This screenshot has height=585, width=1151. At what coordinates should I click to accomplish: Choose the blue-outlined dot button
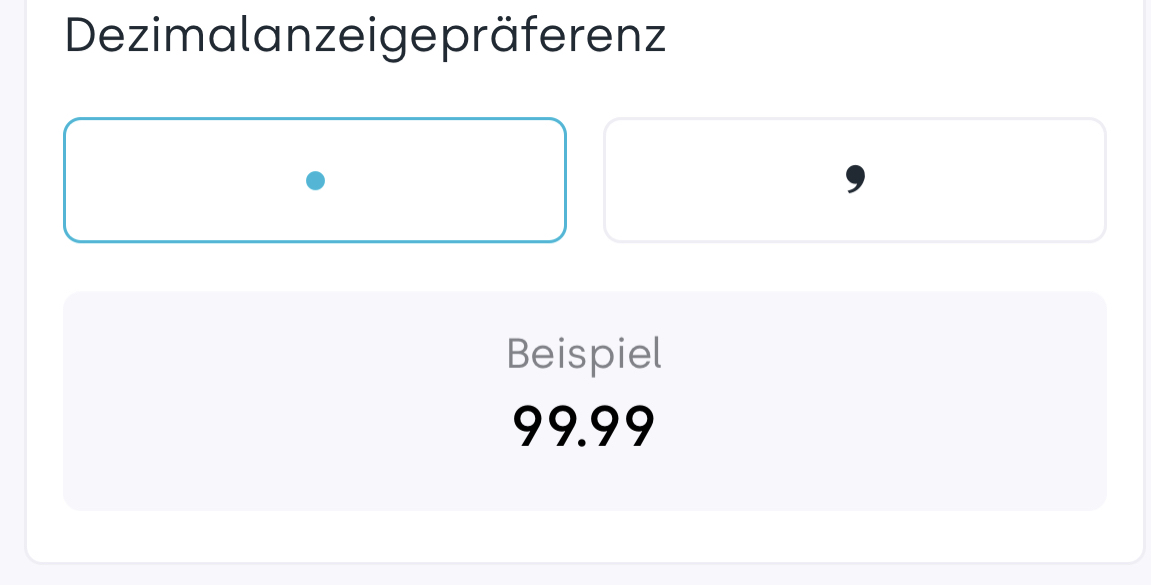pos(315,180)
